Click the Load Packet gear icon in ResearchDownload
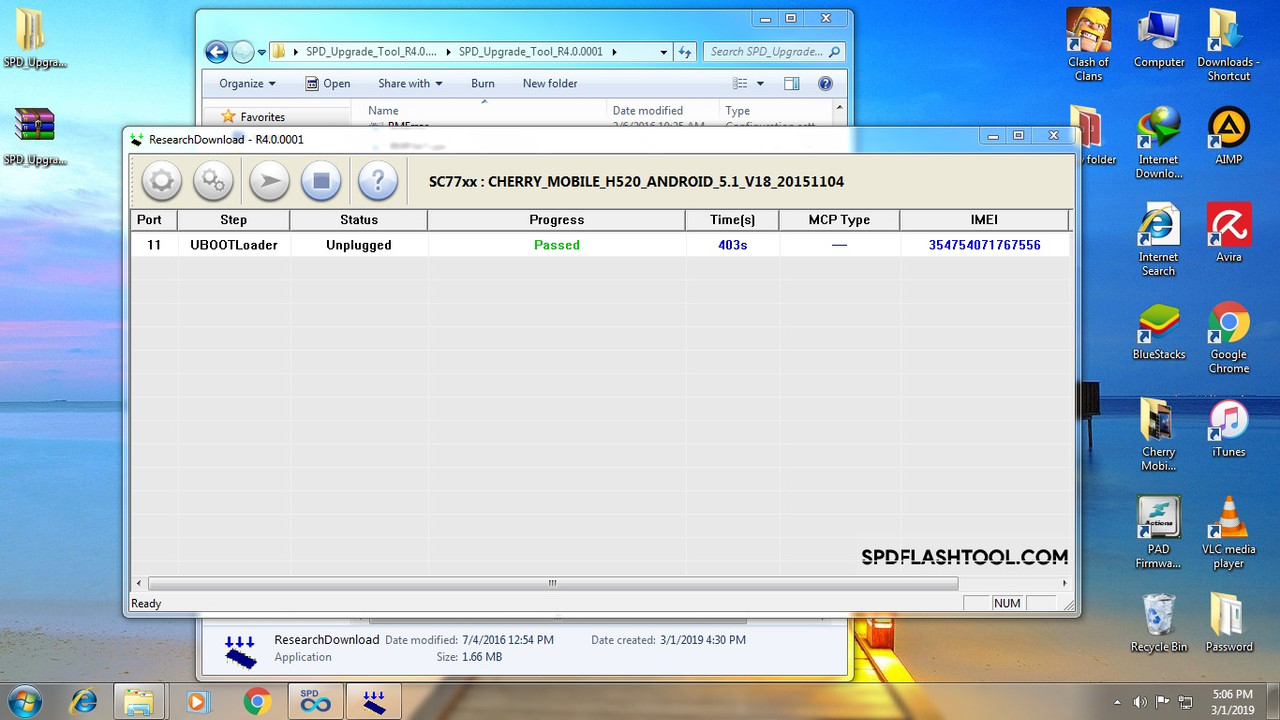The image size is (1280, 720). point(161,181)
